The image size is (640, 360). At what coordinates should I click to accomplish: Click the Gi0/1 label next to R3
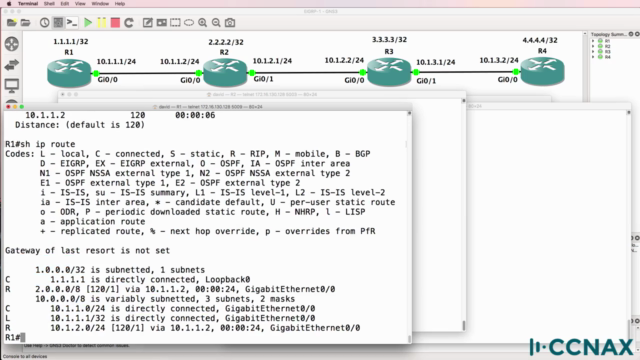426,81
